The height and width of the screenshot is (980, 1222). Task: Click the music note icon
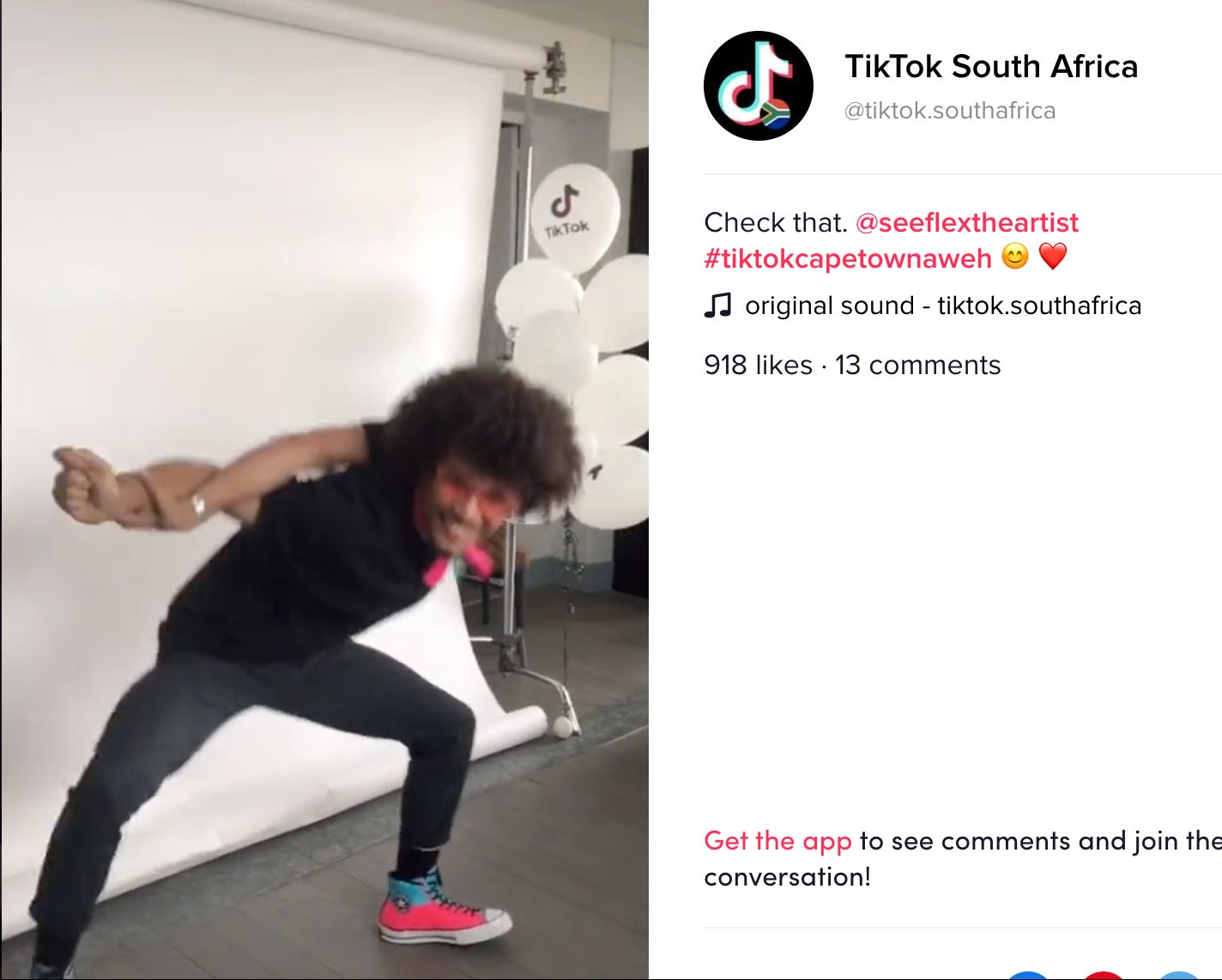coord(717,305)
